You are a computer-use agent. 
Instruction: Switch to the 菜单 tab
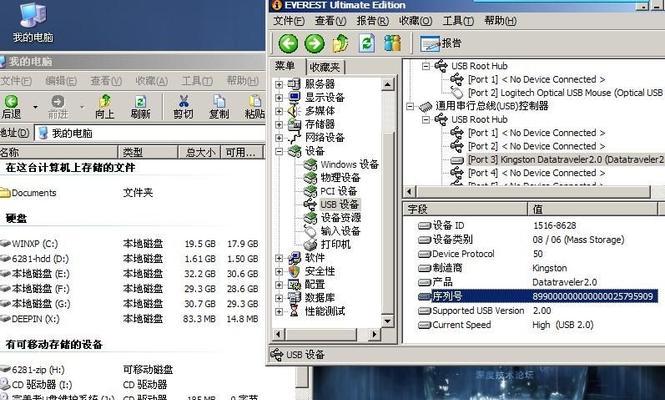click(x=285, y=66)
